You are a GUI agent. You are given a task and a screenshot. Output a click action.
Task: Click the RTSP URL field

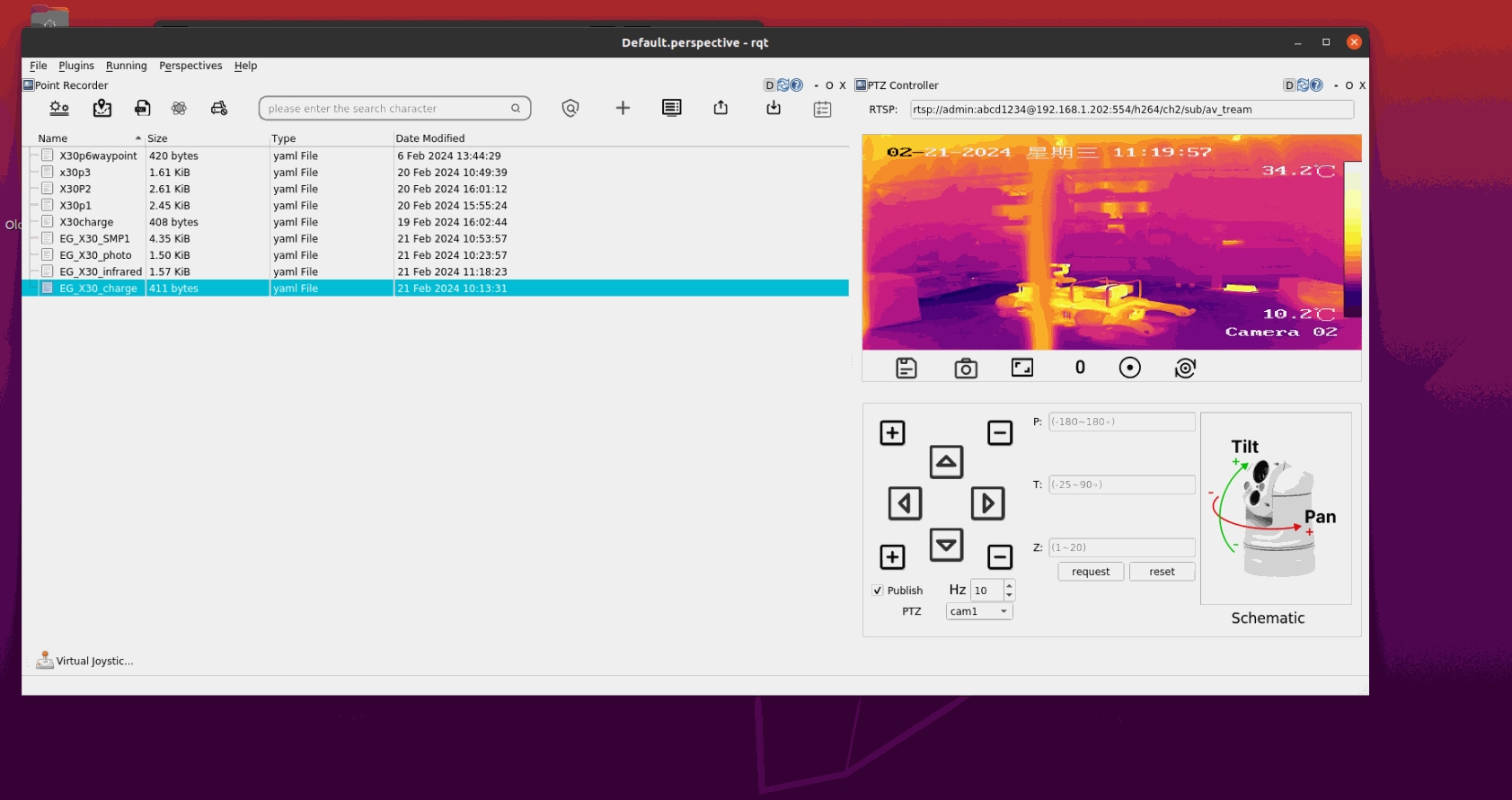coord(1130,110)
